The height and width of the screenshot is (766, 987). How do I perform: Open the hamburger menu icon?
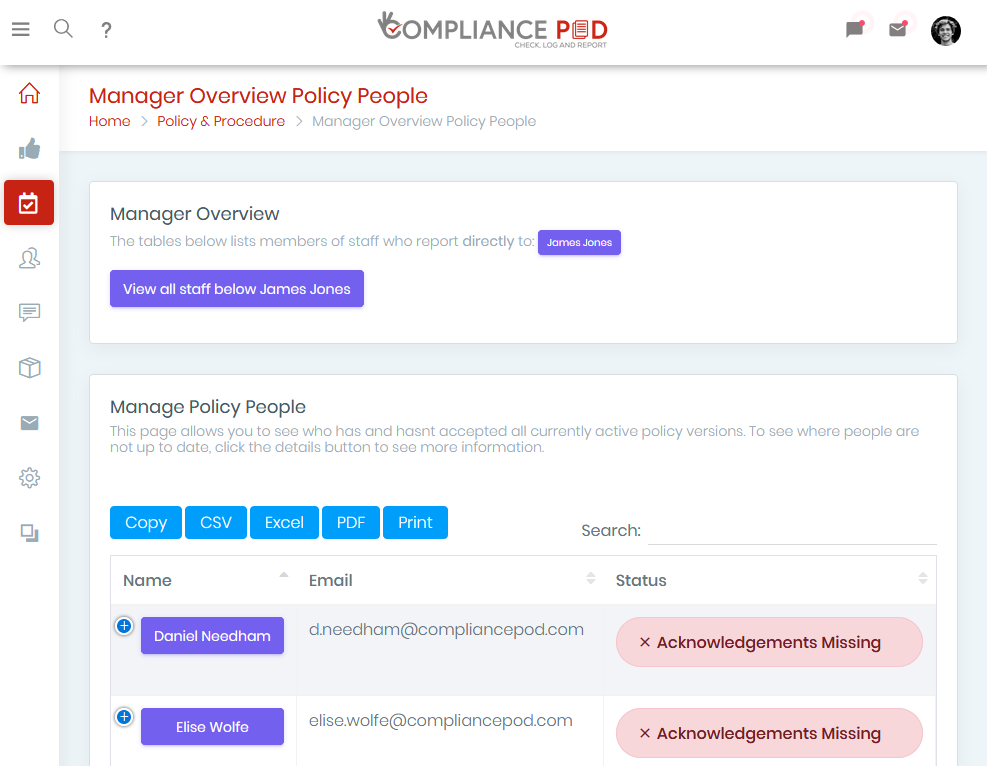21,30
